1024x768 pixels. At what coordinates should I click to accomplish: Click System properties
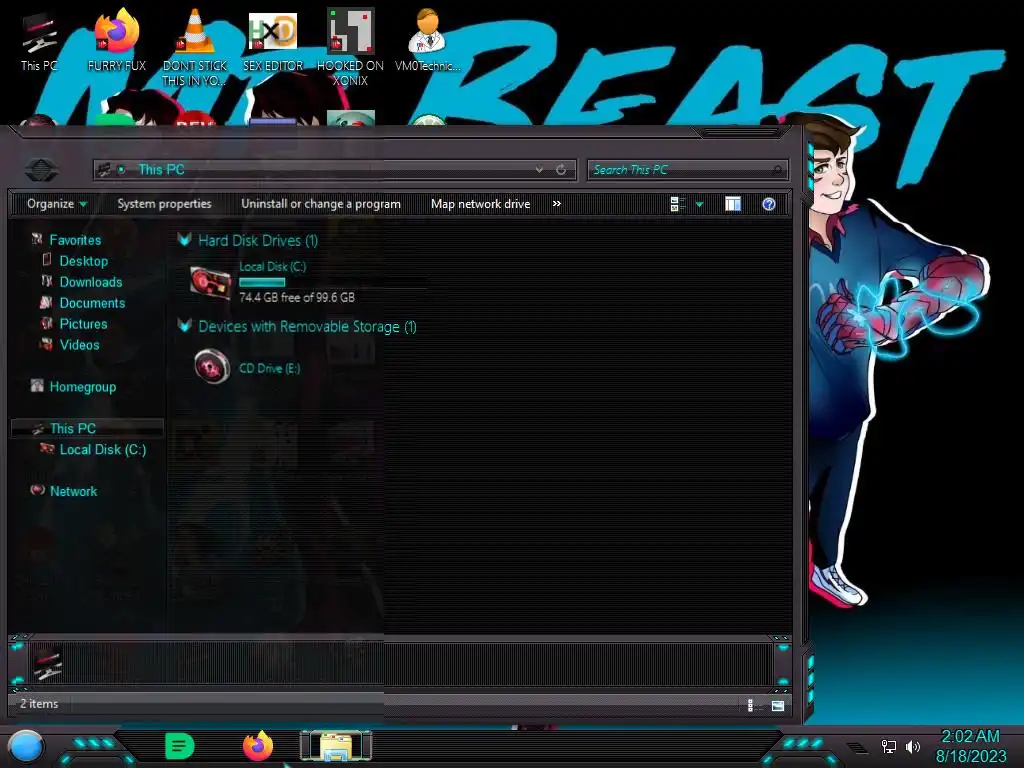[165, 204]
